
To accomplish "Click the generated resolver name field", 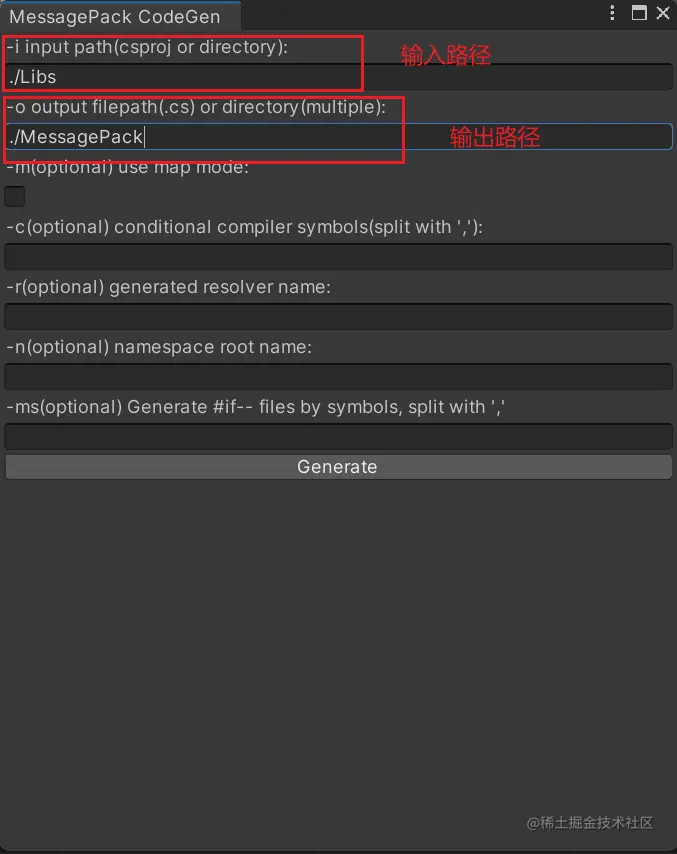I will coord(337,316).
